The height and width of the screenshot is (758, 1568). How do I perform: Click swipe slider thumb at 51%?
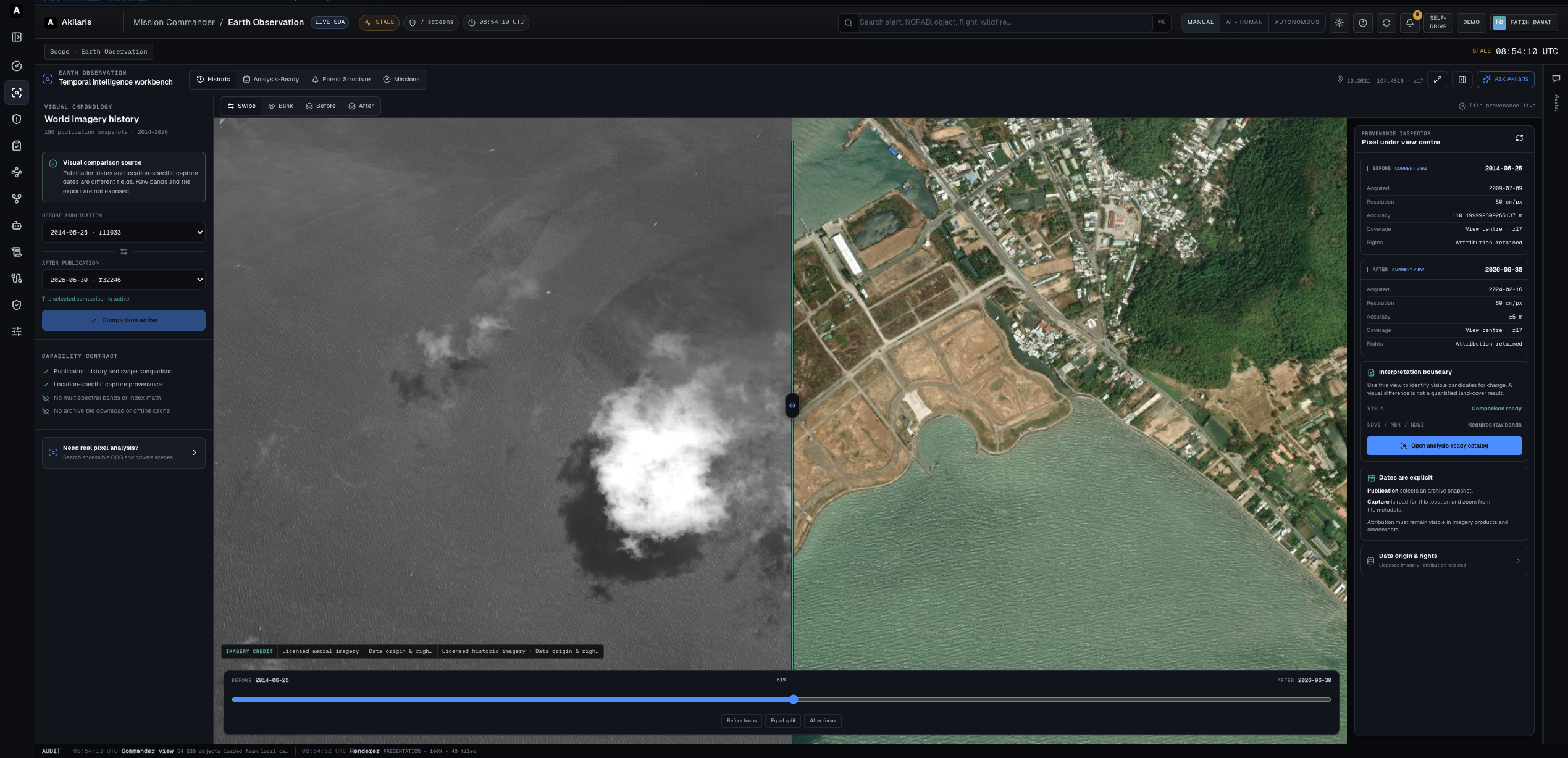tap(794, 699)
